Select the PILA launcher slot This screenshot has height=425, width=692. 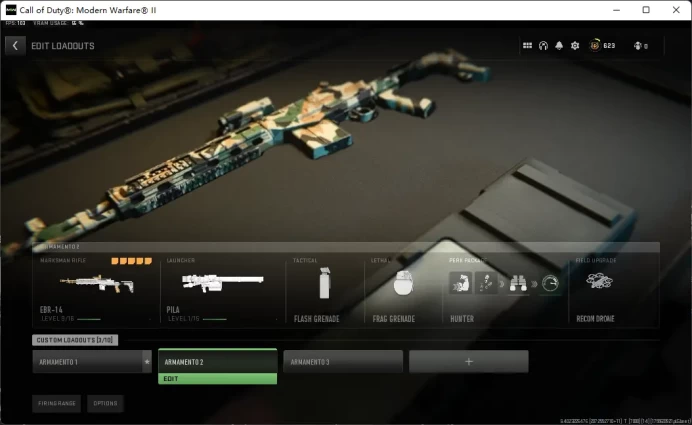click(x=223, y=290)
